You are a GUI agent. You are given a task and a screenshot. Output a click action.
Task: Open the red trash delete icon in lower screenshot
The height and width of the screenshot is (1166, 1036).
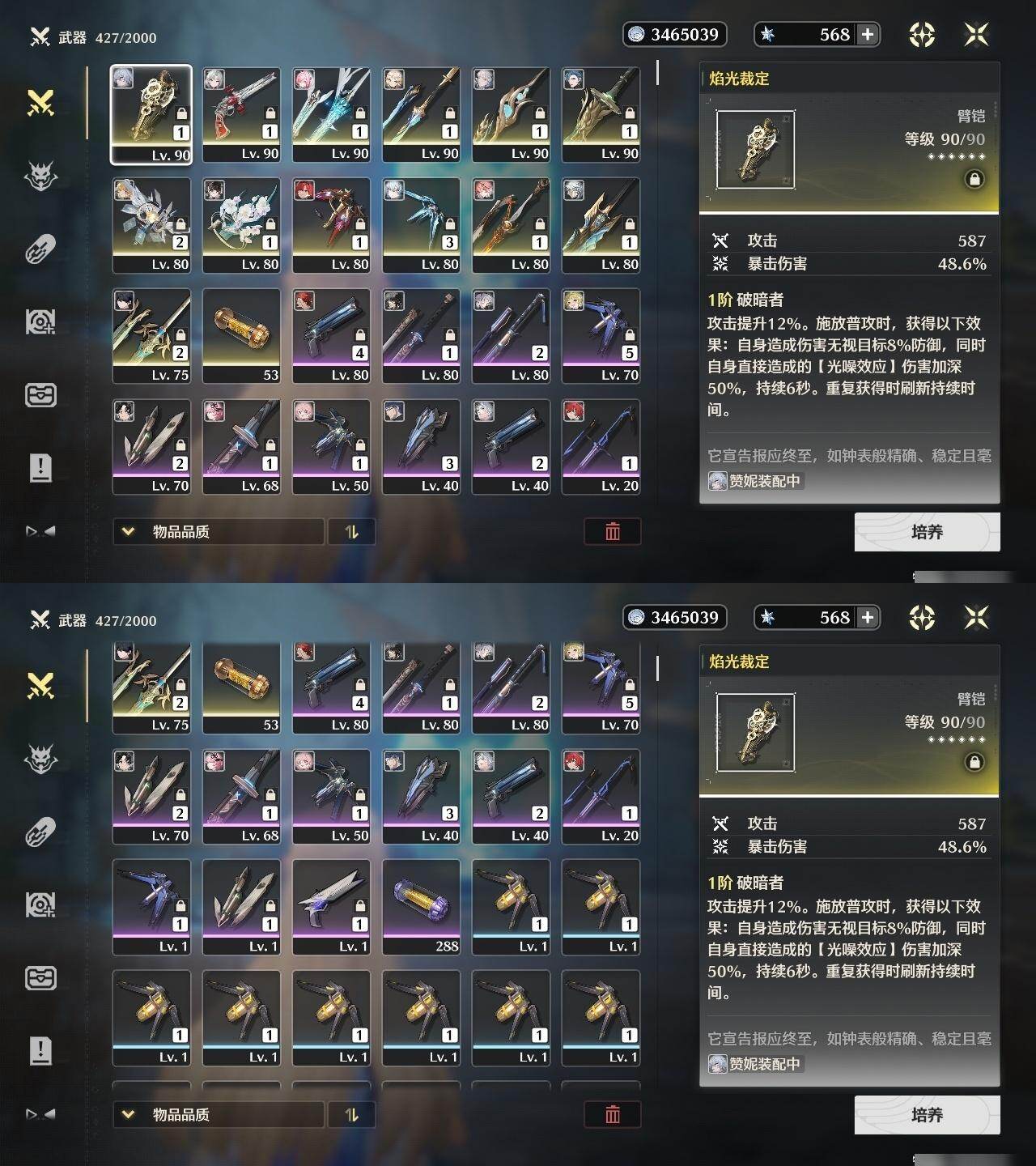613,1114
